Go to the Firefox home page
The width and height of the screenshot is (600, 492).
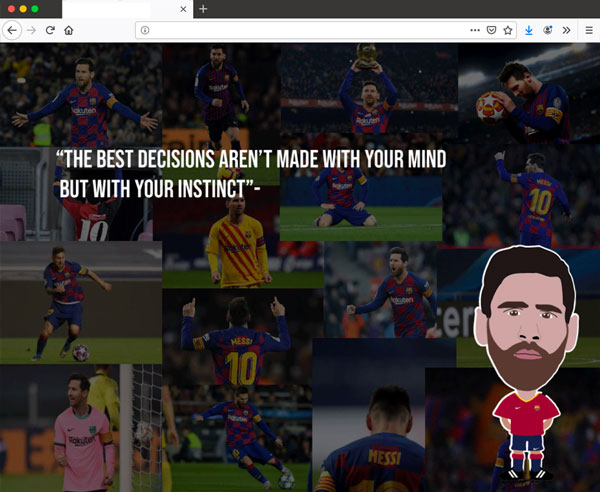[69, 30]
